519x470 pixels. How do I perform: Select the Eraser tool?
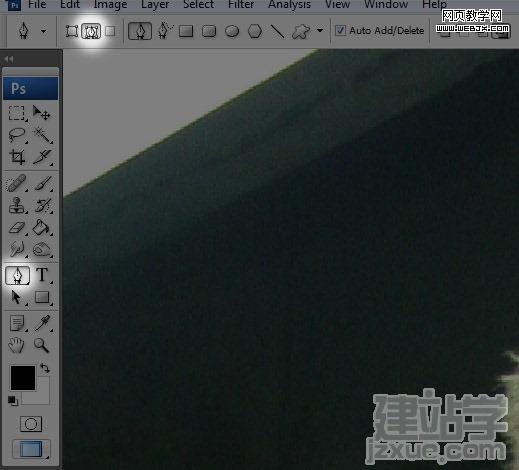click(x=17, y=228)
